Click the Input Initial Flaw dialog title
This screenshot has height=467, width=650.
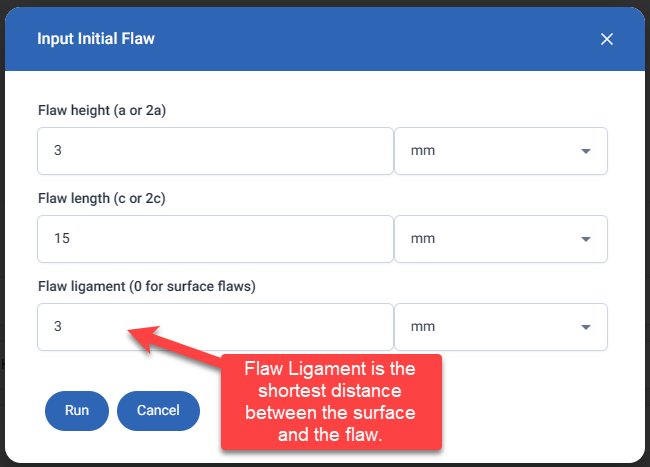(x=96, y=39)
